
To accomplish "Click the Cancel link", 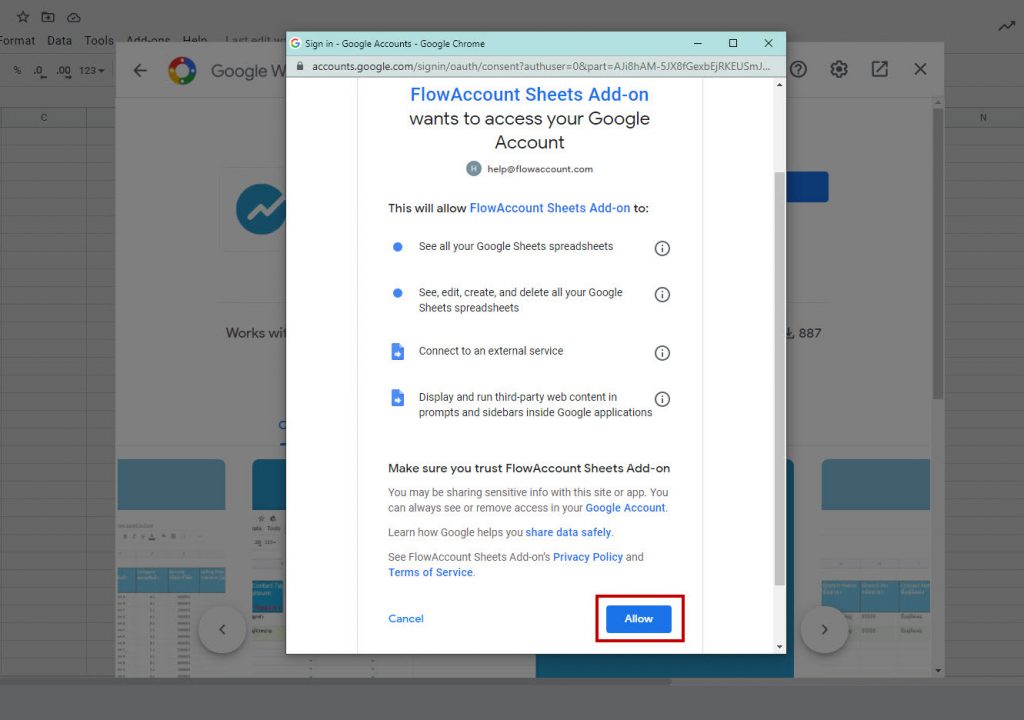I will click(406, 619).
